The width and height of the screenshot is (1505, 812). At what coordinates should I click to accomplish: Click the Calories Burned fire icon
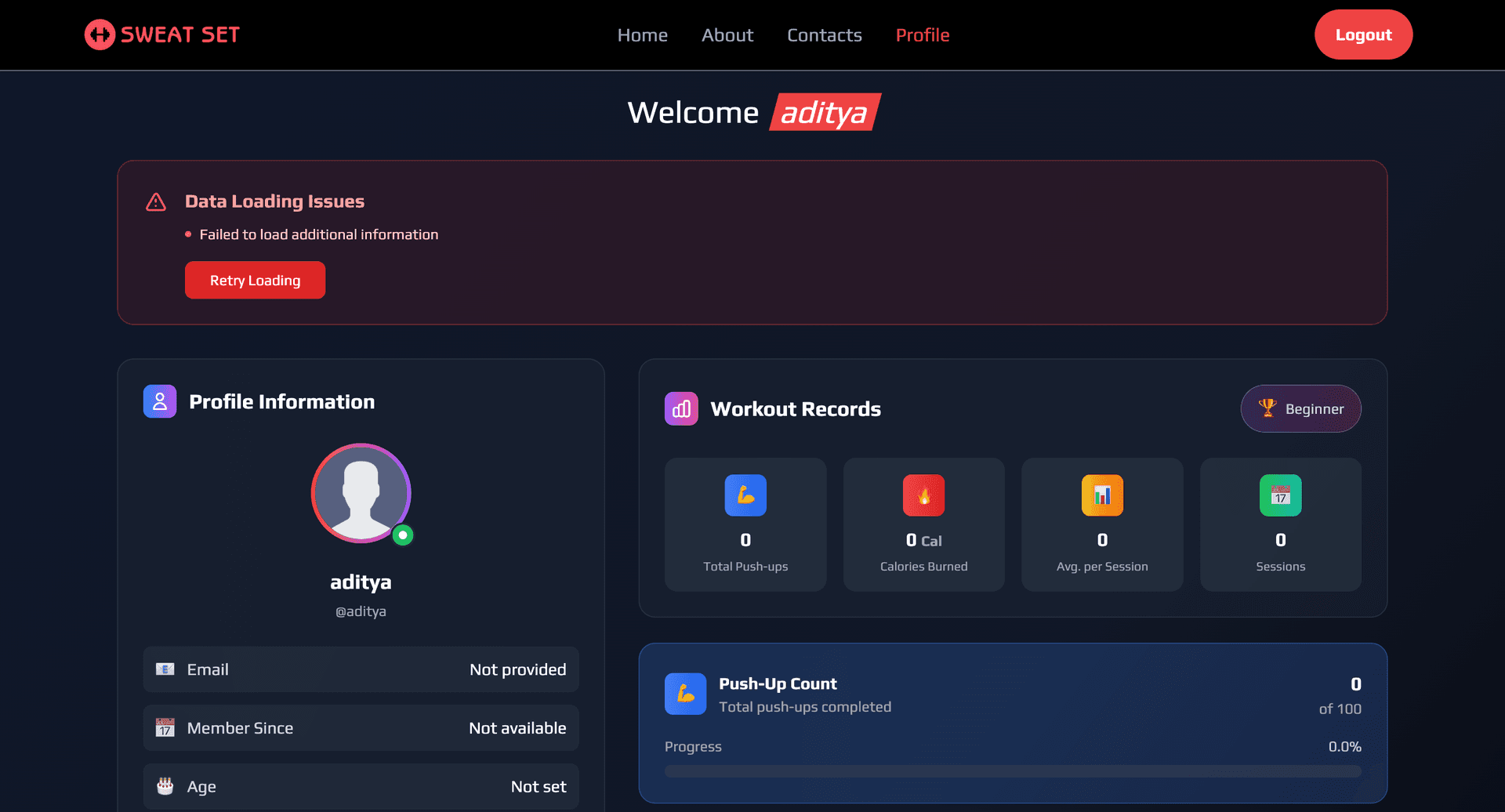tap(923, 495)
